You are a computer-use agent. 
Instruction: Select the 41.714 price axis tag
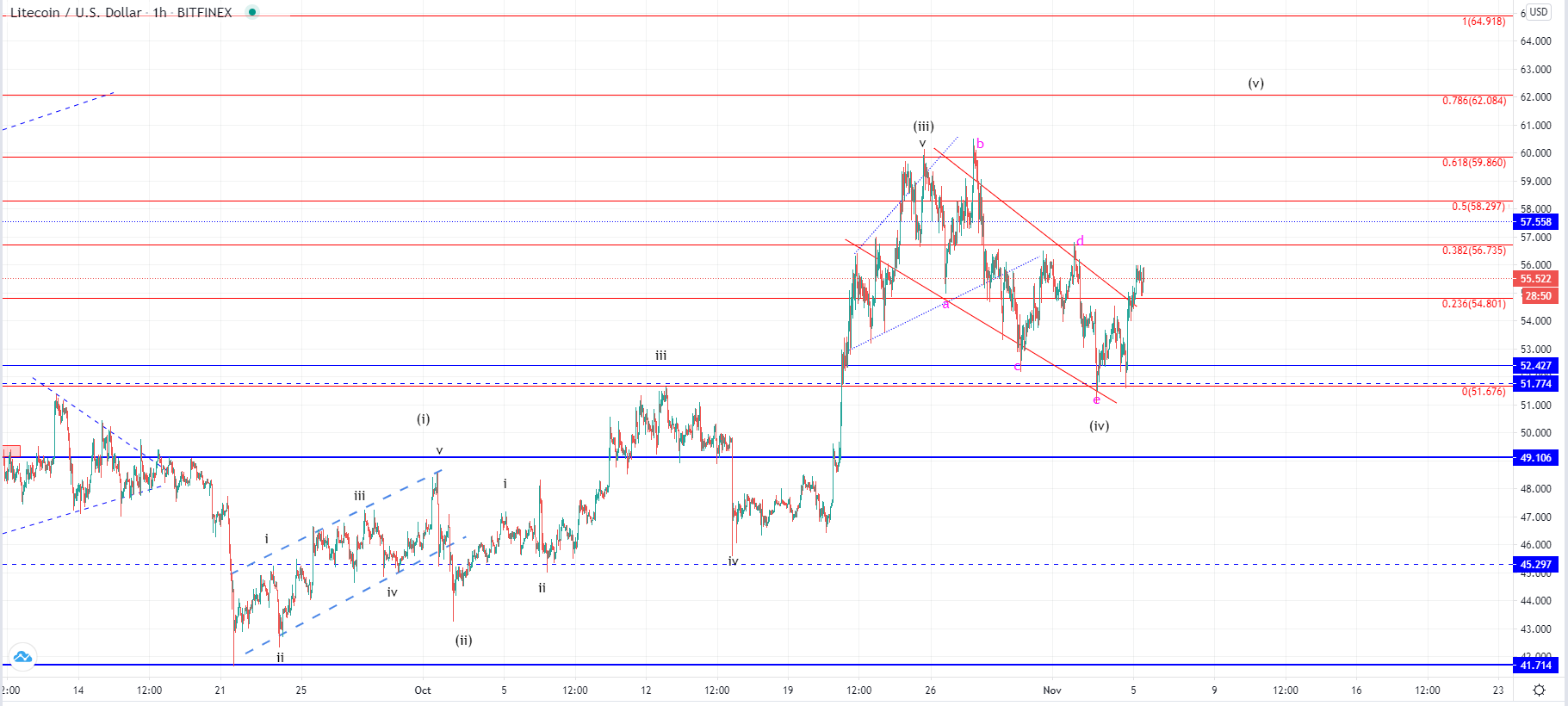click(x=1535, y=666)
